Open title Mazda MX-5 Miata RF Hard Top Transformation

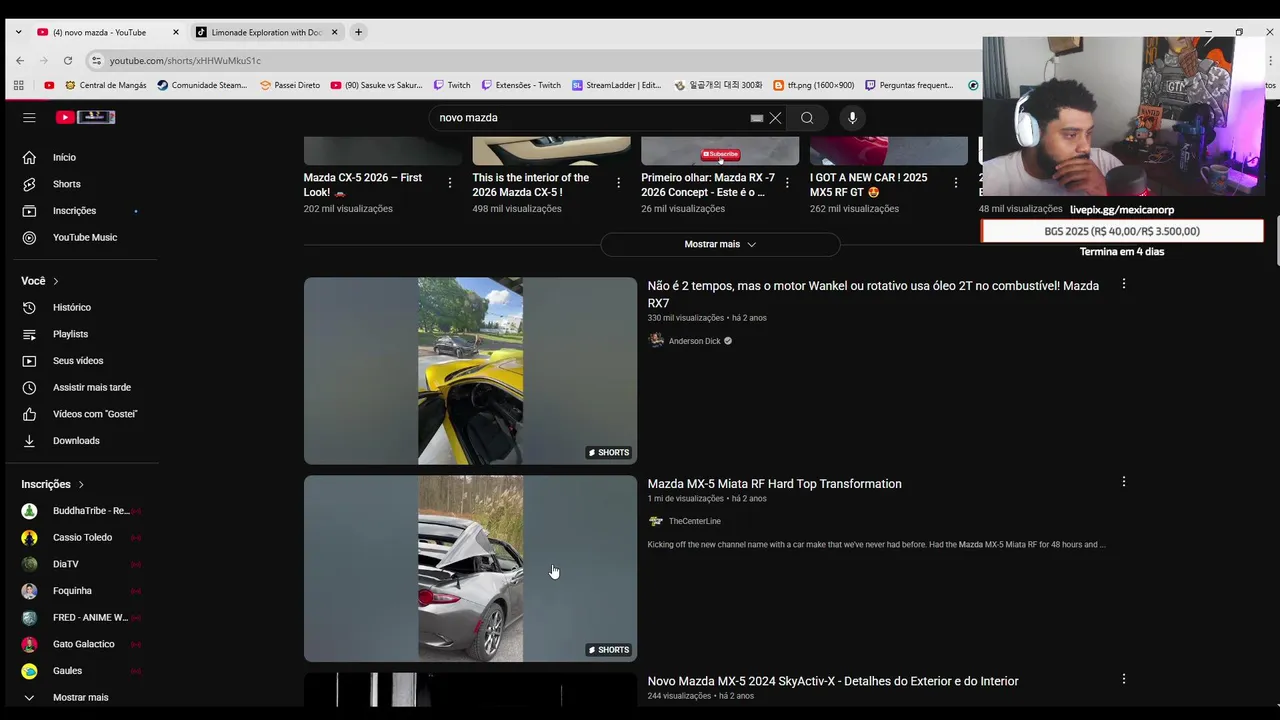(774, 484)
